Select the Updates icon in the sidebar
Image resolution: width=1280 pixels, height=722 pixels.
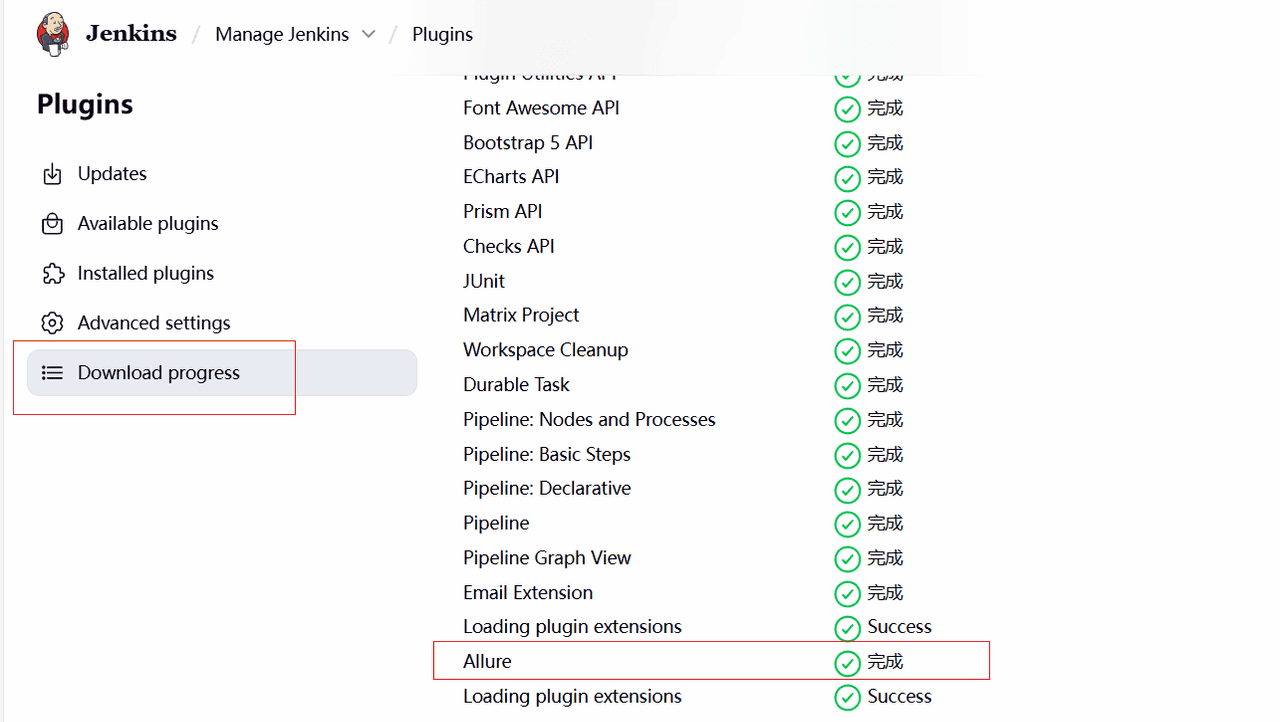[51, 173]
